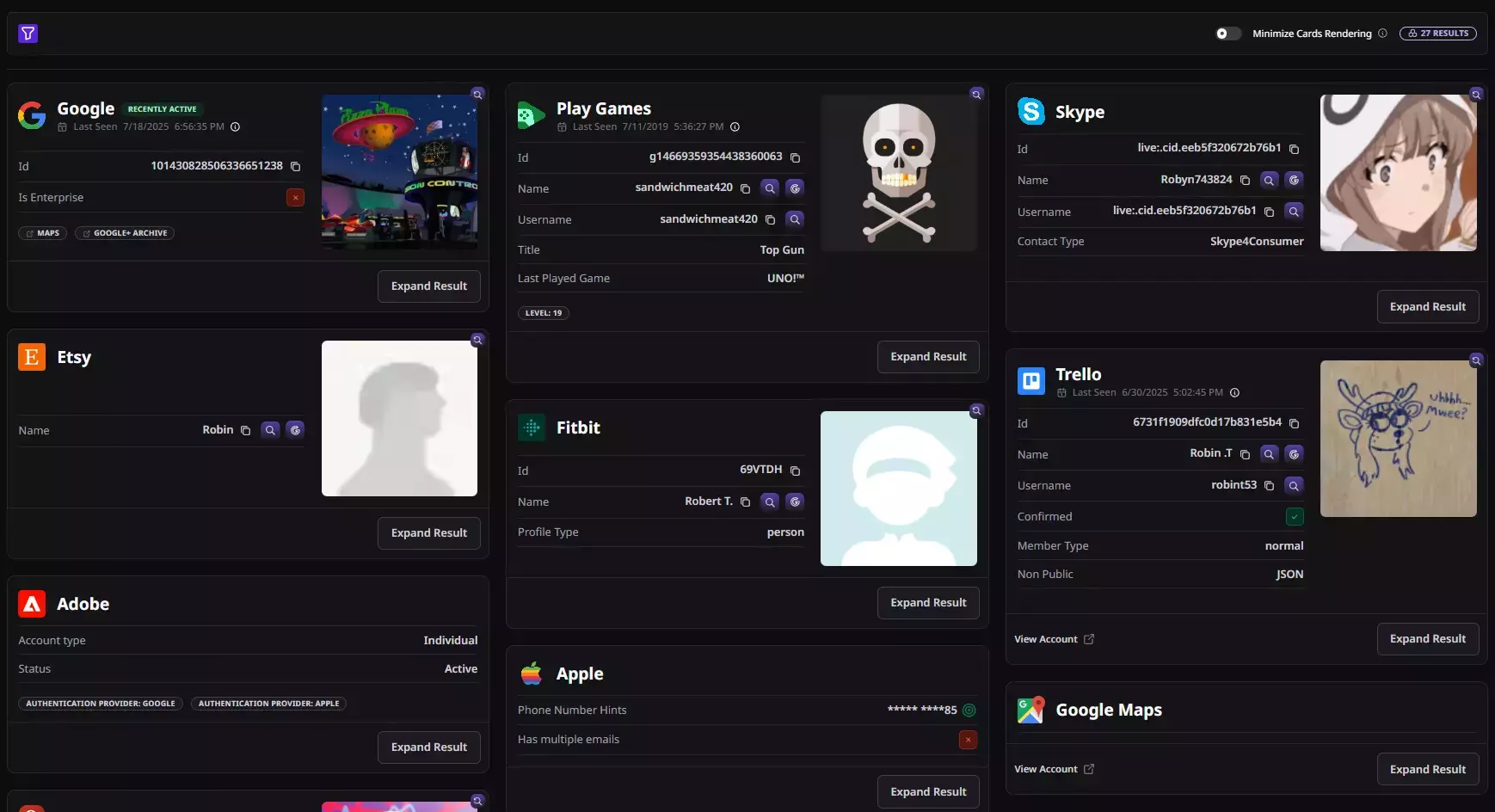The image size is (1495, 812).
Task: Copy Skype name Robyn743824
Action: click(x=1245, y=180)
